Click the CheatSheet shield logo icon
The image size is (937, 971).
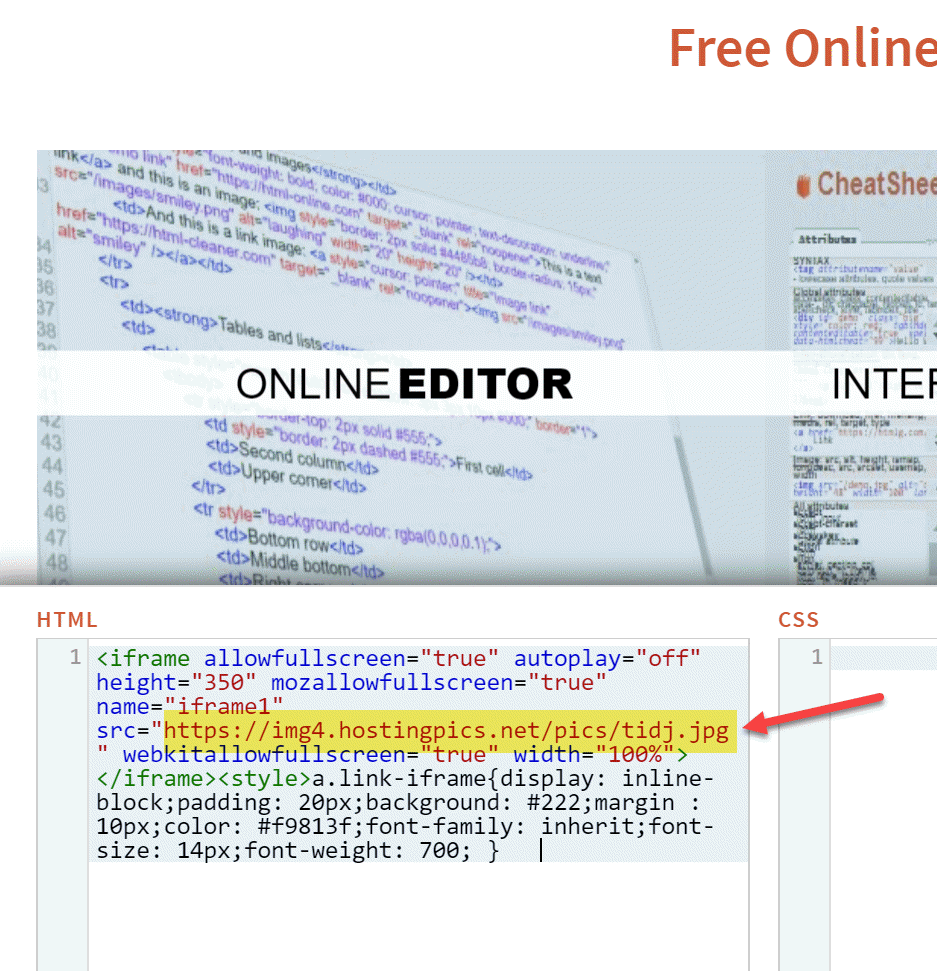point(801,186)
